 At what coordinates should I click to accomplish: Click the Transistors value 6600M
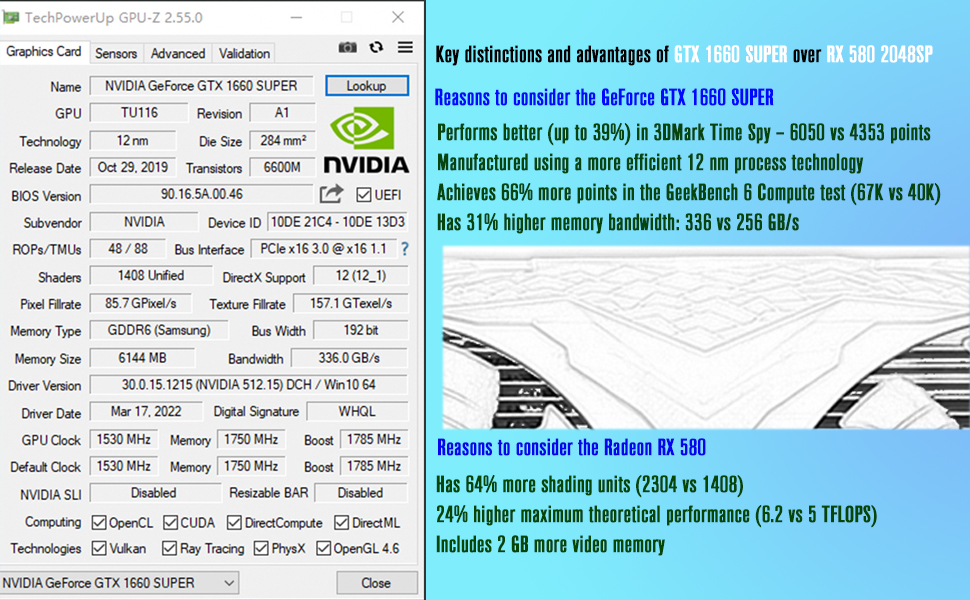282,168
